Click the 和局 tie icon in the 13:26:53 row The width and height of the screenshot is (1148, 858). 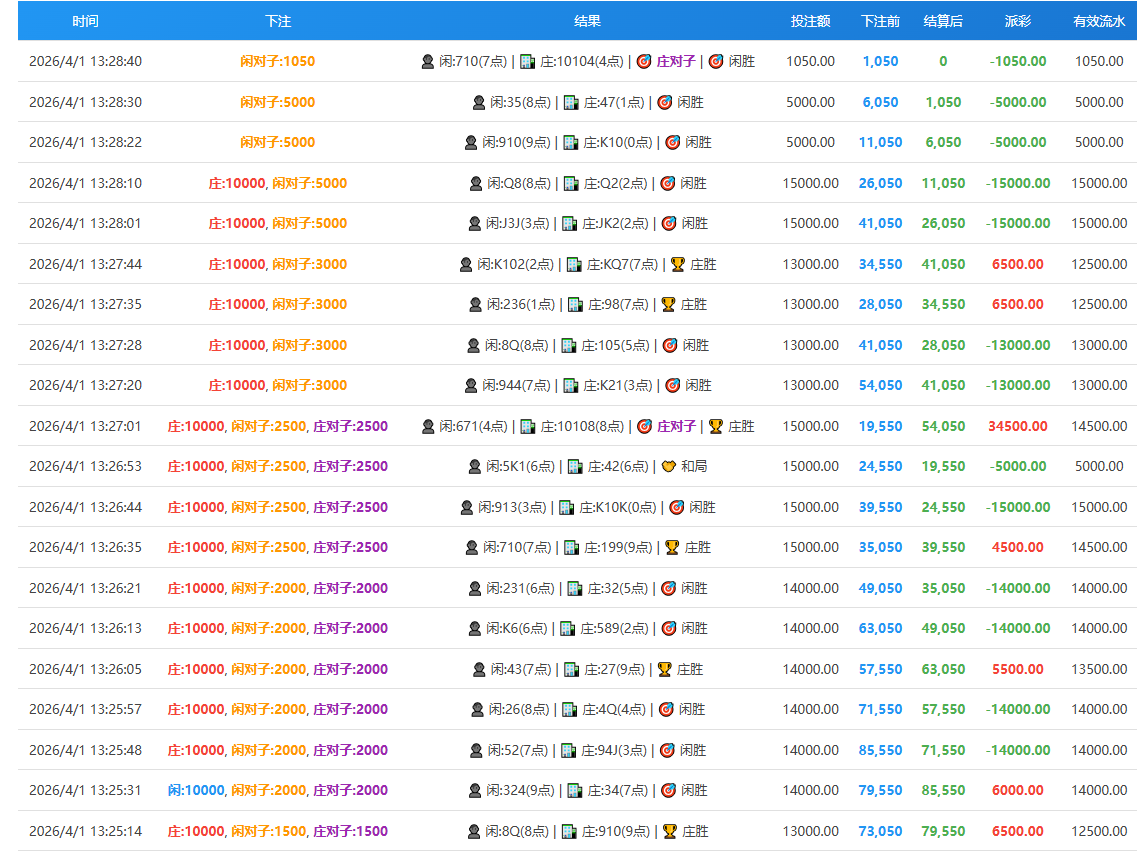point(669,466)
